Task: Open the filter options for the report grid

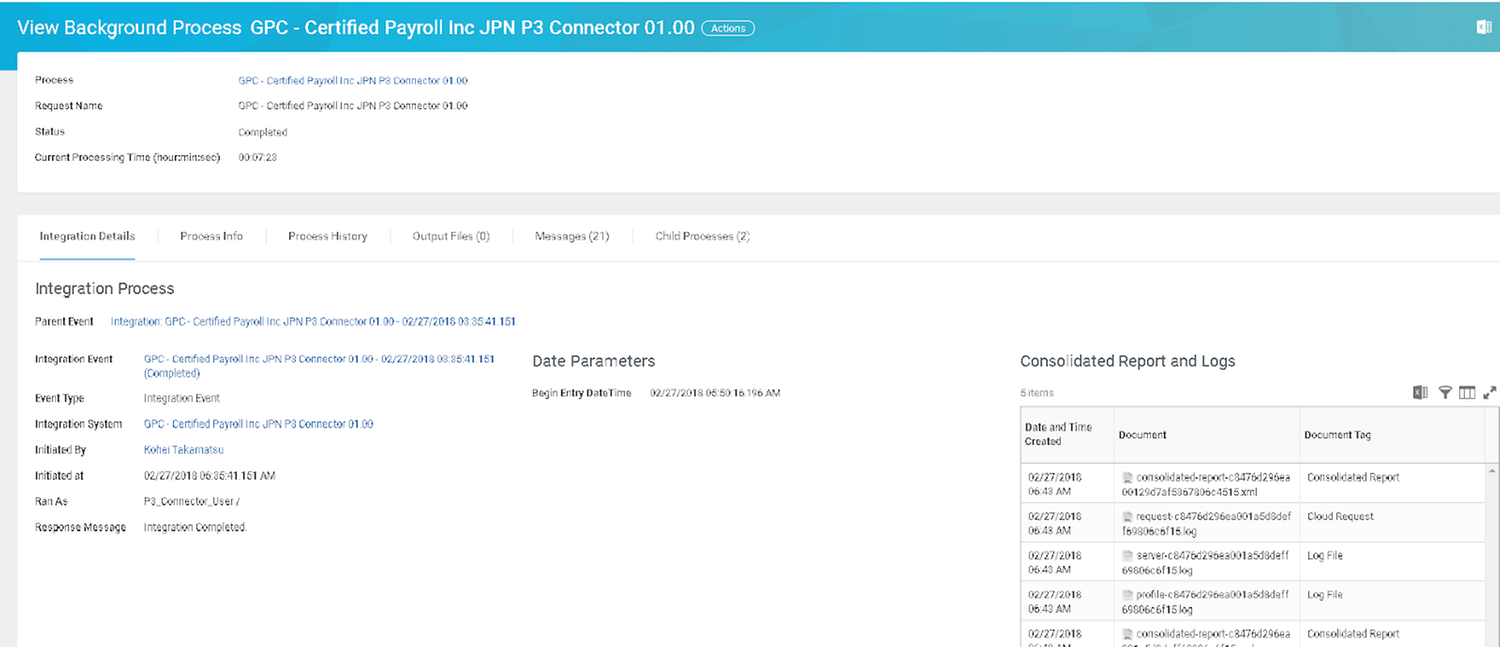Action: coord(1445,392)
